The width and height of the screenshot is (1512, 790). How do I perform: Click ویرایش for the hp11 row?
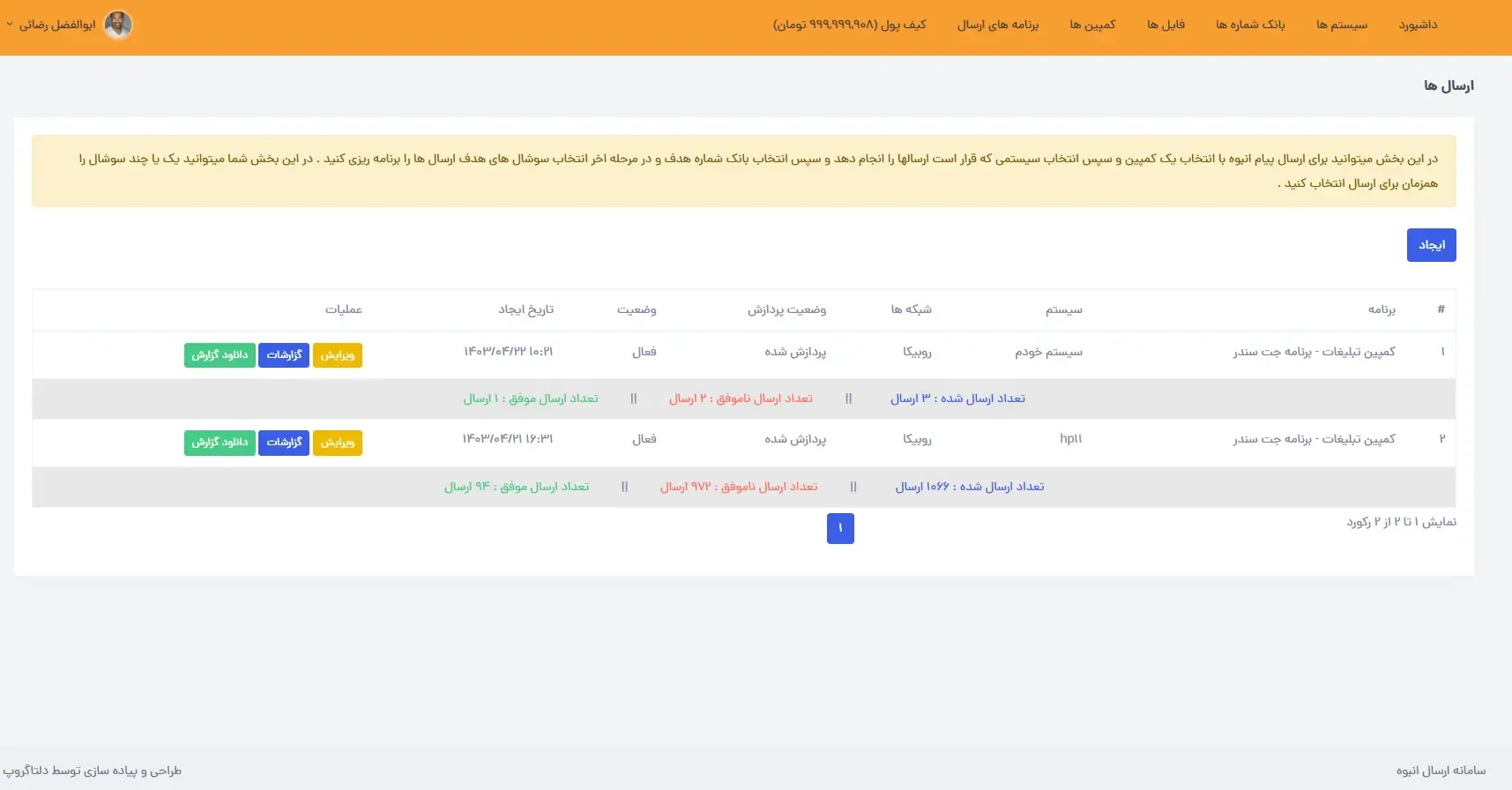[338, 443]
